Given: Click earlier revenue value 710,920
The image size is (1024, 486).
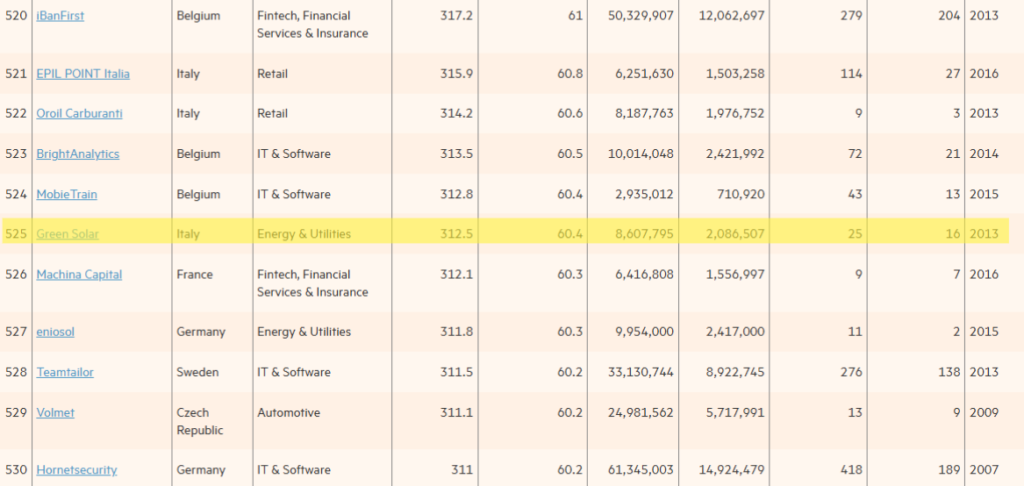Looking at the screenshot, I should click(741, 195).
